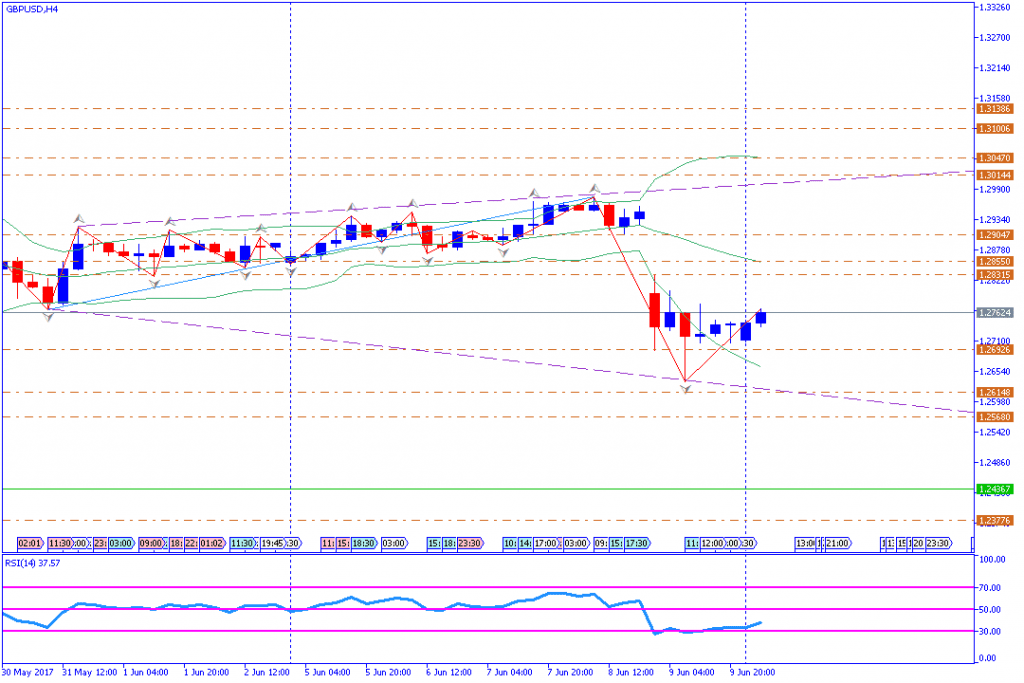Click the 7 Jun 20:00 time label
Image resolution: width=1024 pixels, height=683 pixels.
(570, 672)
